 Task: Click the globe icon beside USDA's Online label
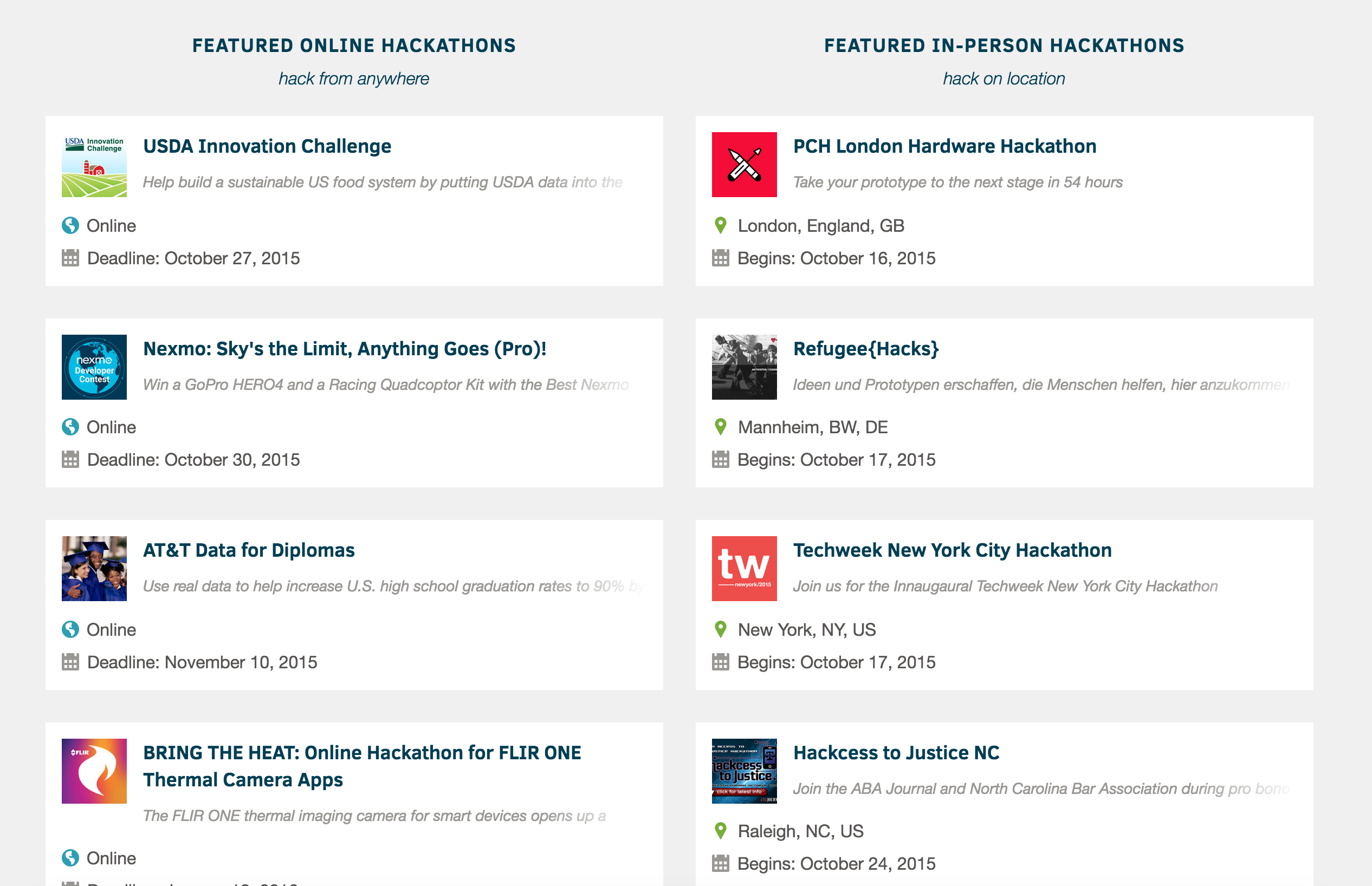click(x=70, y=225)
